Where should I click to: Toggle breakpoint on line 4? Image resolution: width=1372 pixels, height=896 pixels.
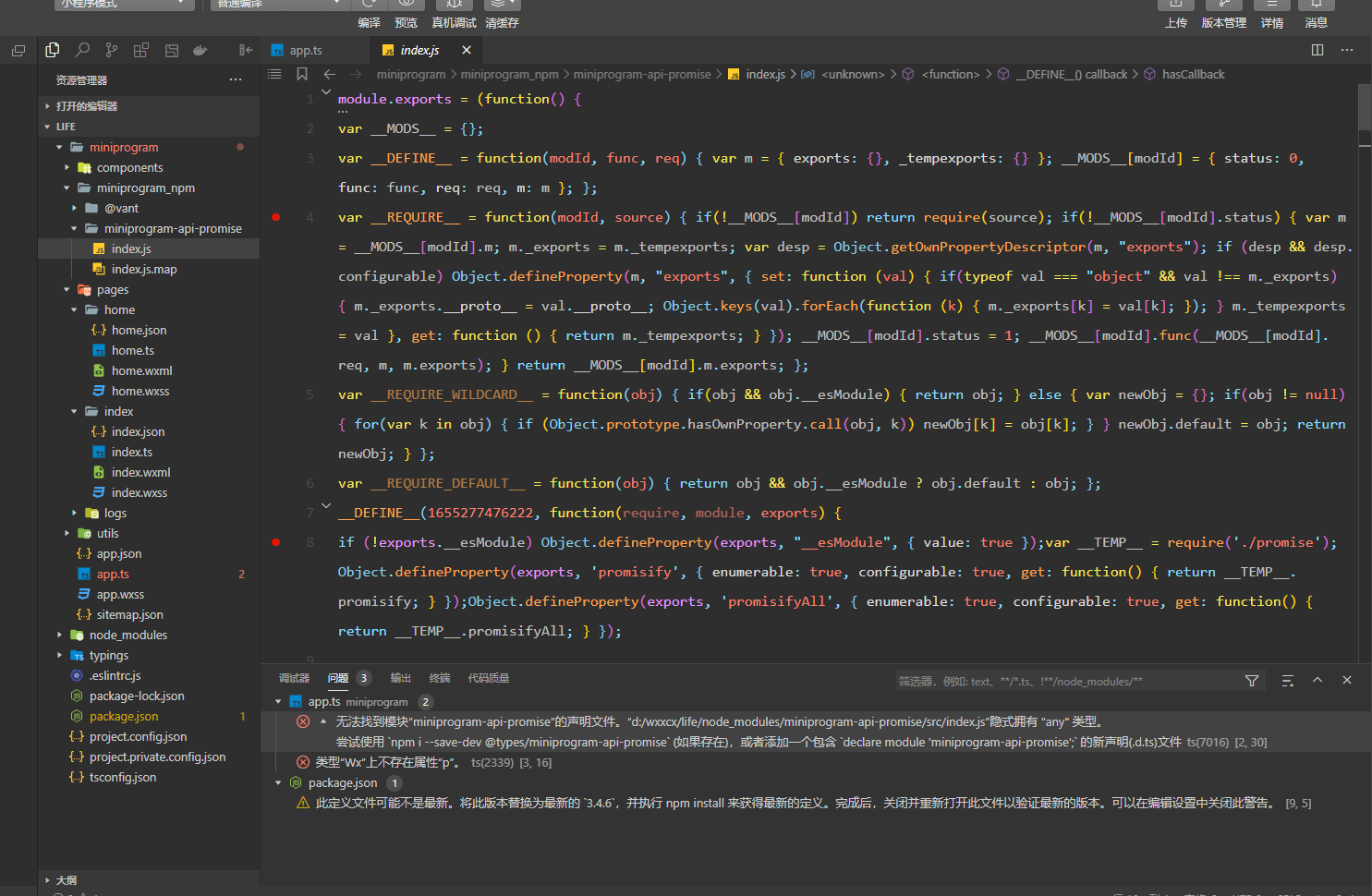[275, 217]
